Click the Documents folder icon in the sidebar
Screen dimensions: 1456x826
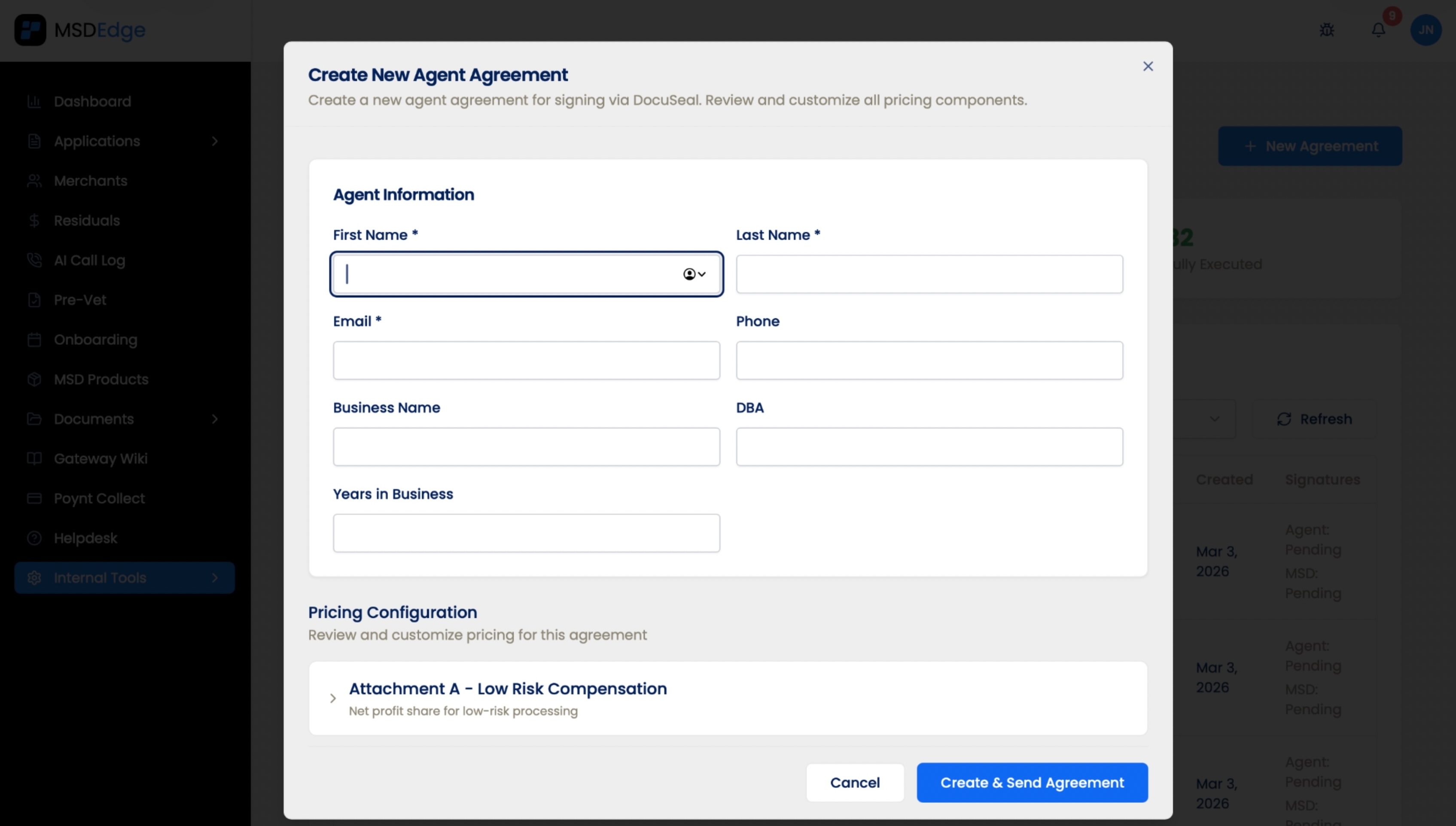pos(34,419)
